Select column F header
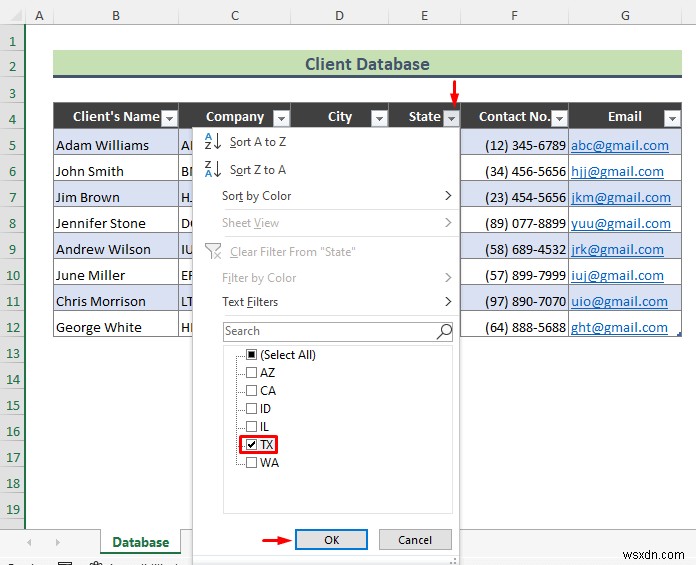The width and height of the screenshot is (696, 565). point(514,16)
